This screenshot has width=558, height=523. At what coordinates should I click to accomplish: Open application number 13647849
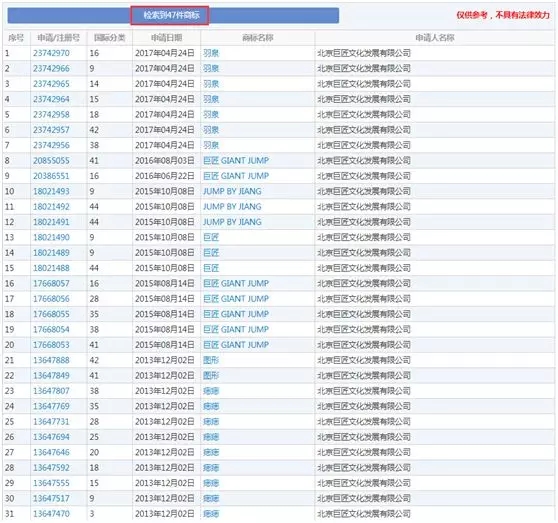coord(51,375)
